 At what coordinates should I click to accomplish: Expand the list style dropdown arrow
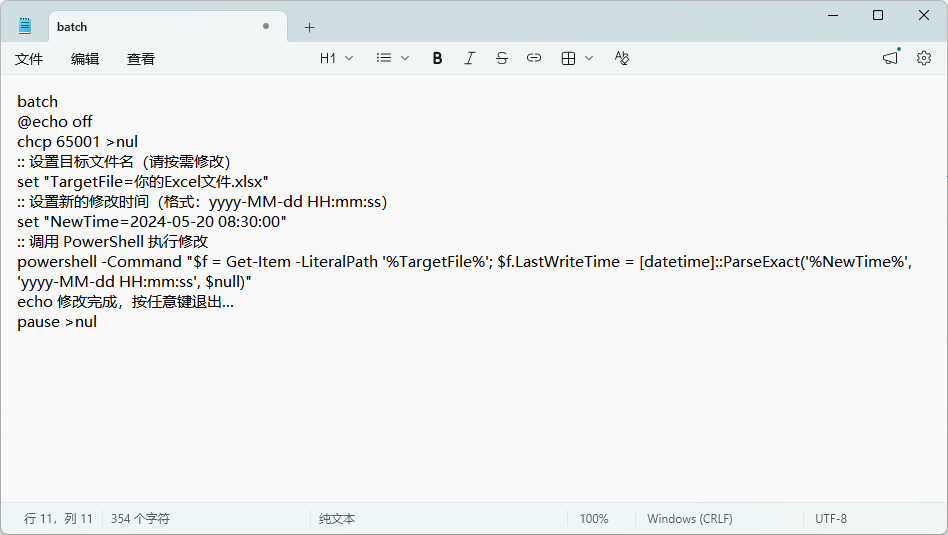(405, 58)
